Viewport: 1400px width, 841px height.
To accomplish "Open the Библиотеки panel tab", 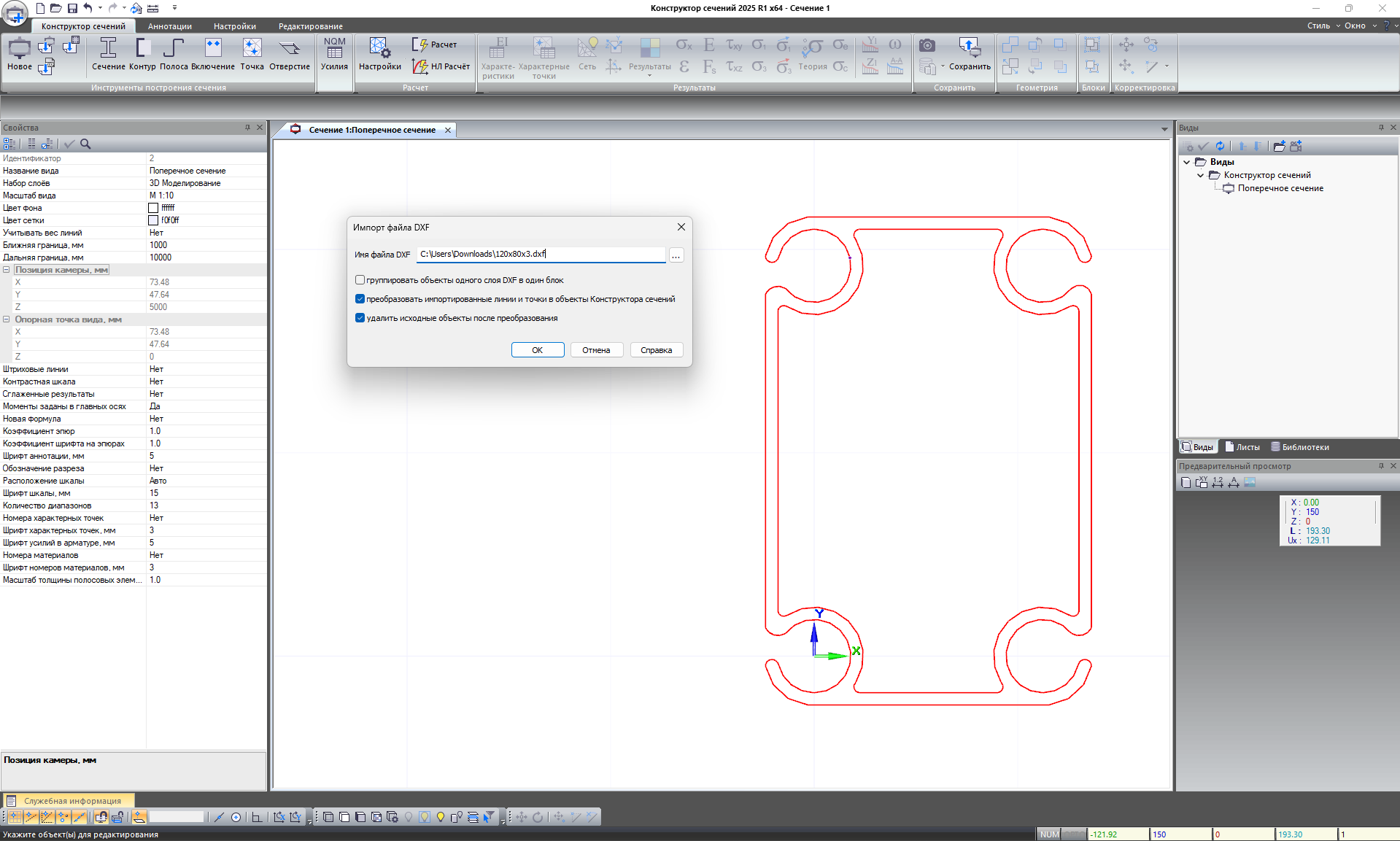I will (1300, 447).
